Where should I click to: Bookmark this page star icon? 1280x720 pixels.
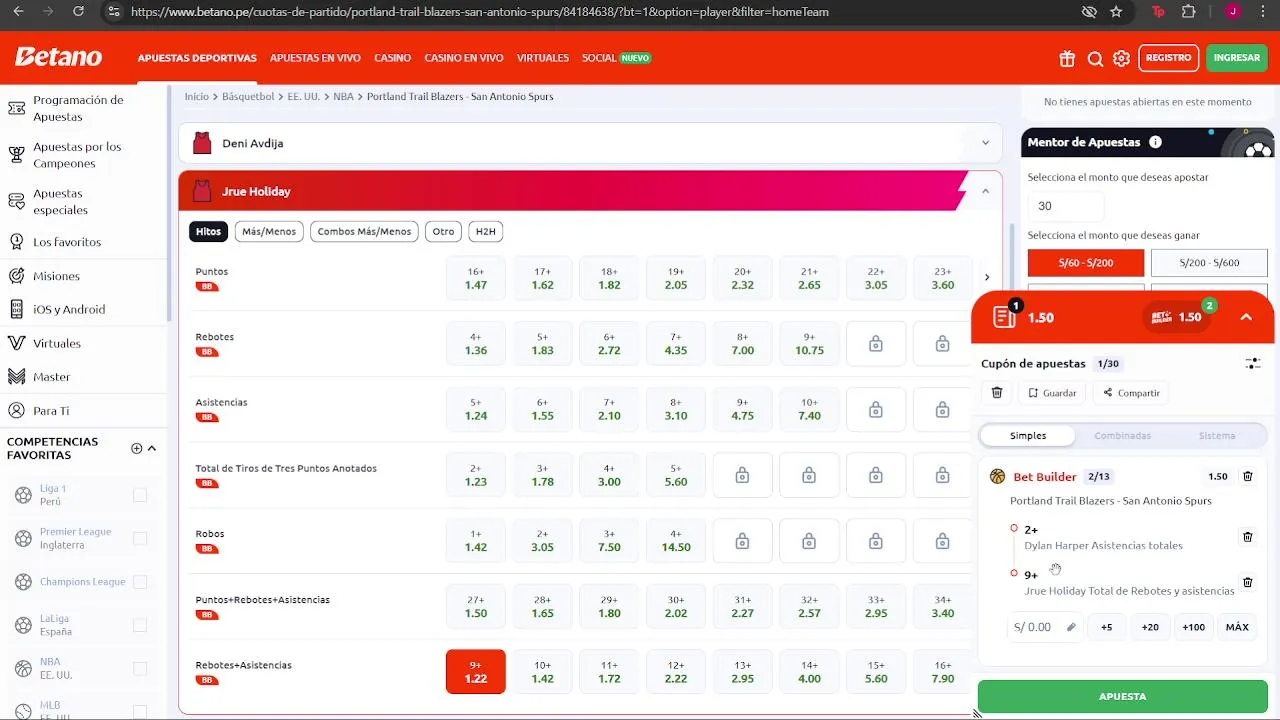tap(1116, 12)
